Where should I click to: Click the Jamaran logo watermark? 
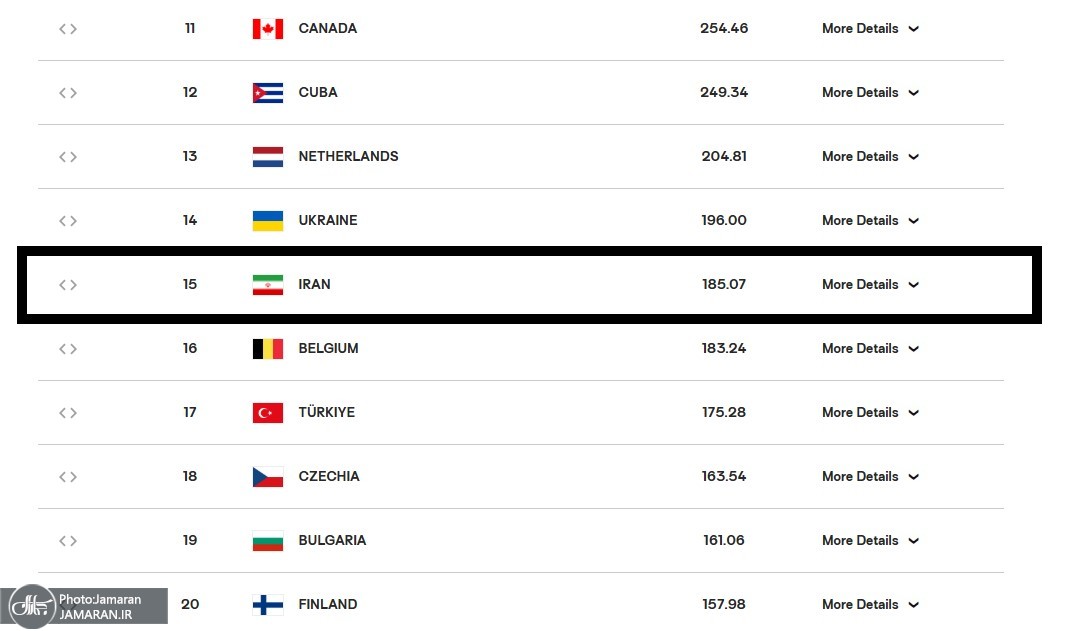(x=30, y=606)
